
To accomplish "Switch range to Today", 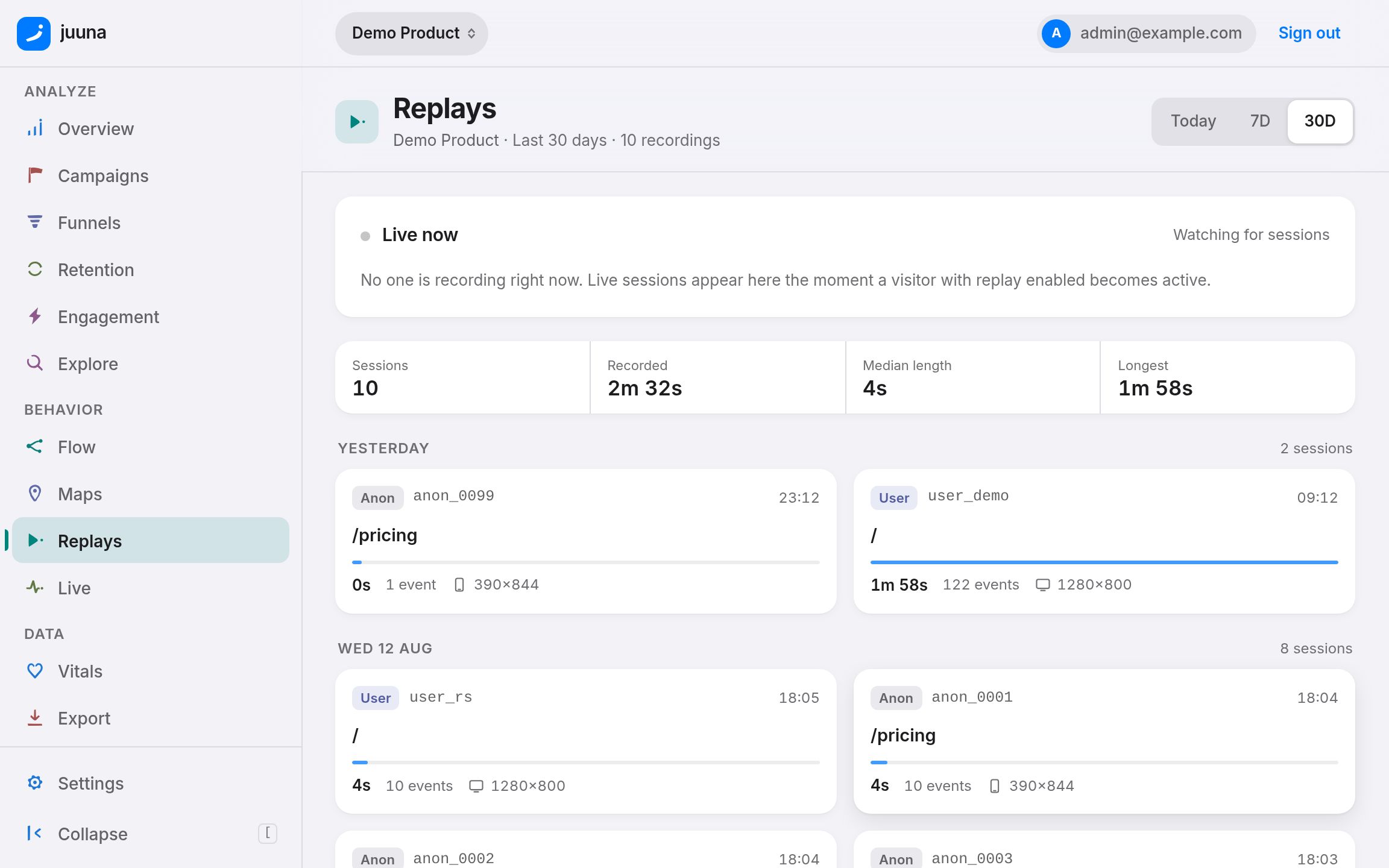I will 1193,121.
